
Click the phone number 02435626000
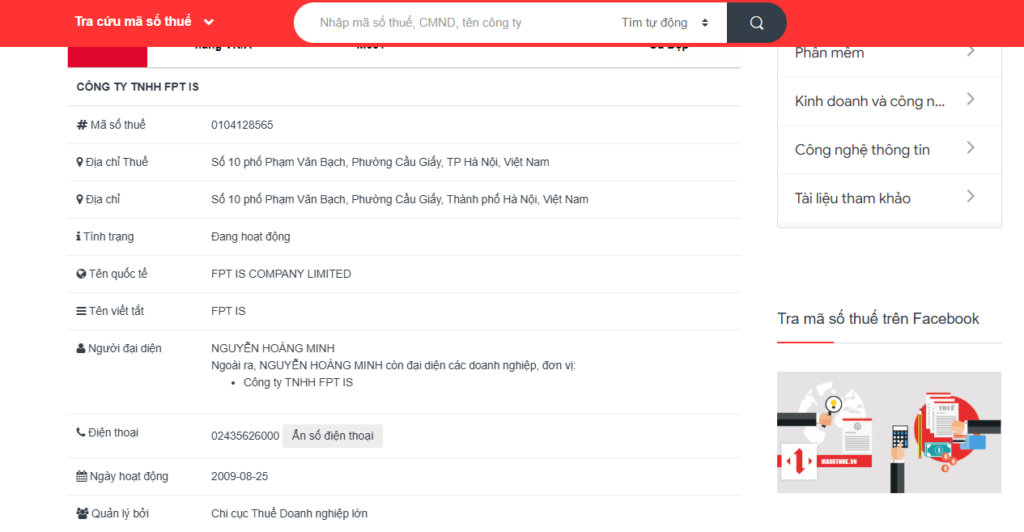[245, 435]
